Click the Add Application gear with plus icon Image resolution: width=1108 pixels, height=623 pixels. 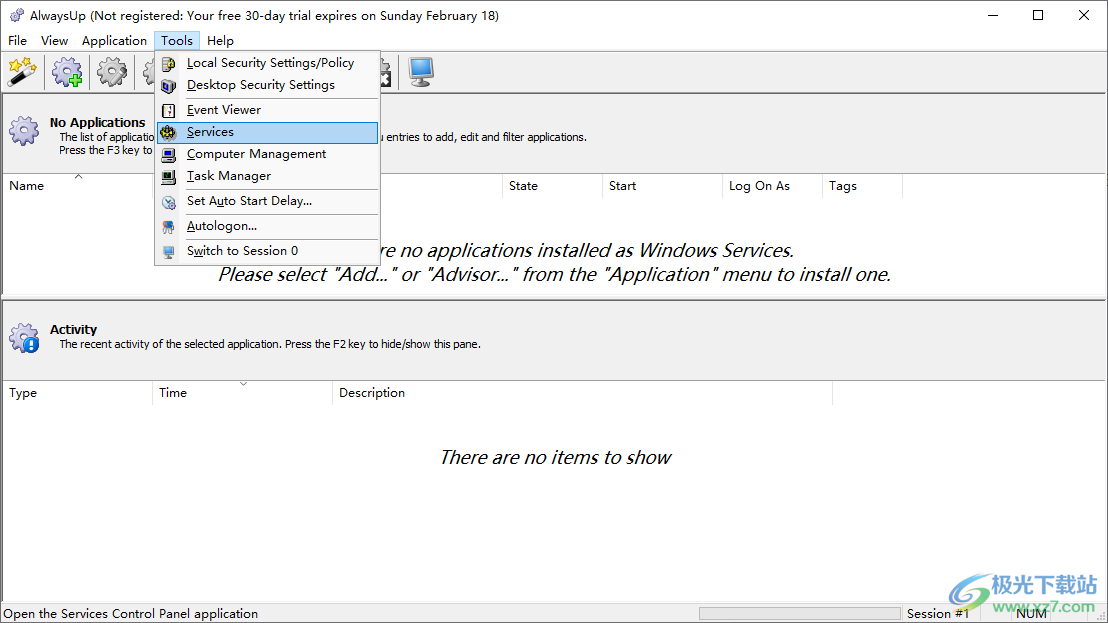click(68, 72)
